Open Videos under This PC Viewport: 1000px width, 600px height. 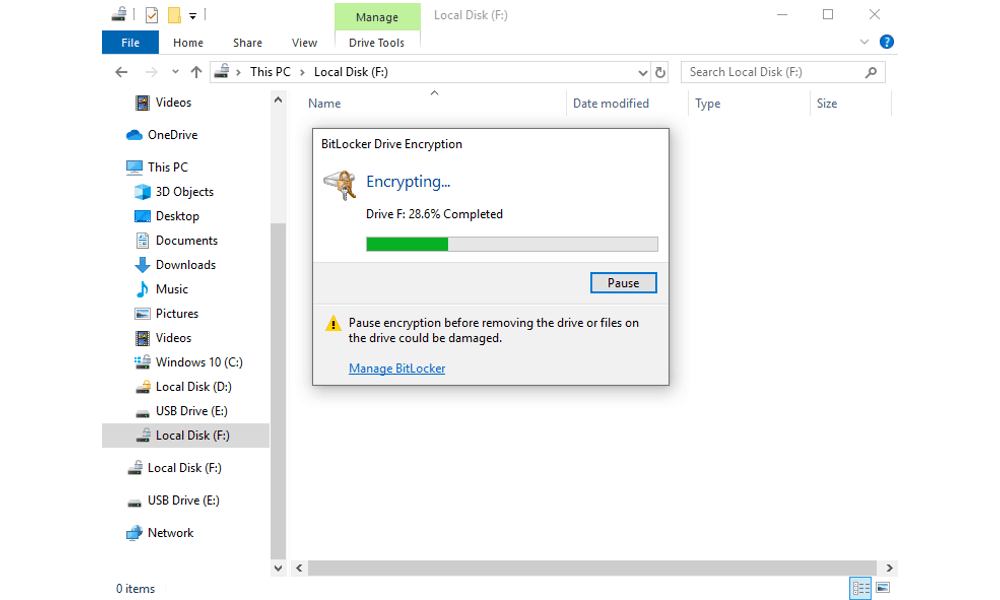pos(173,338)
